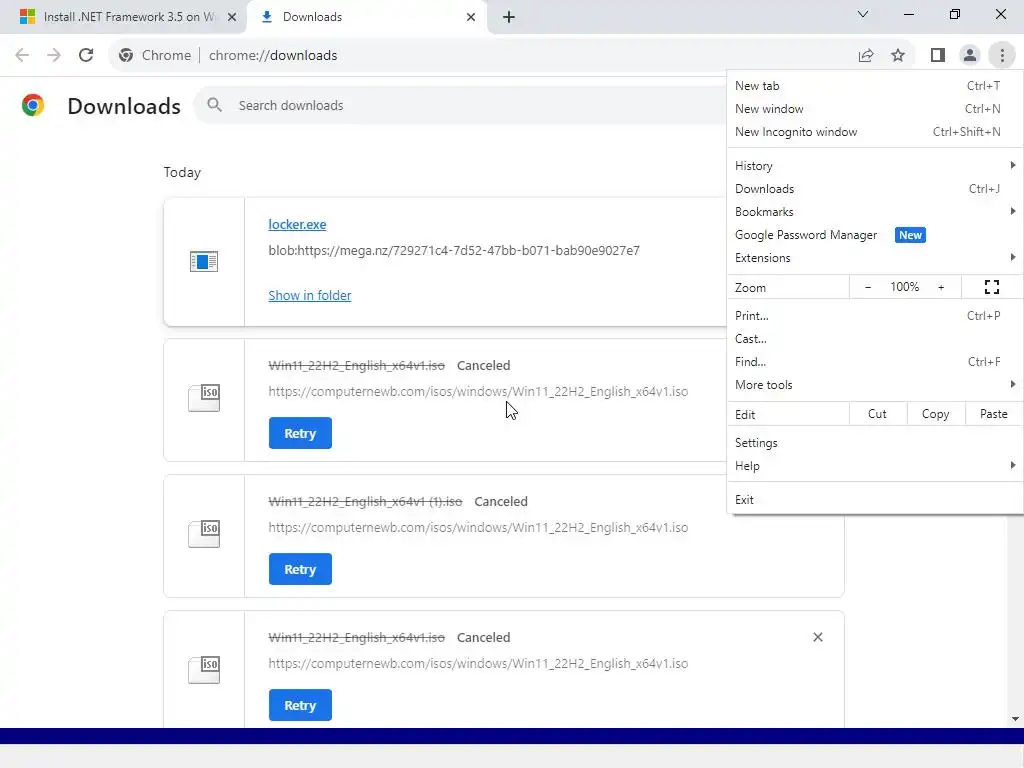Click the forward navigation arrow
Screen dimensions: 1024x768
pos(54,56)
